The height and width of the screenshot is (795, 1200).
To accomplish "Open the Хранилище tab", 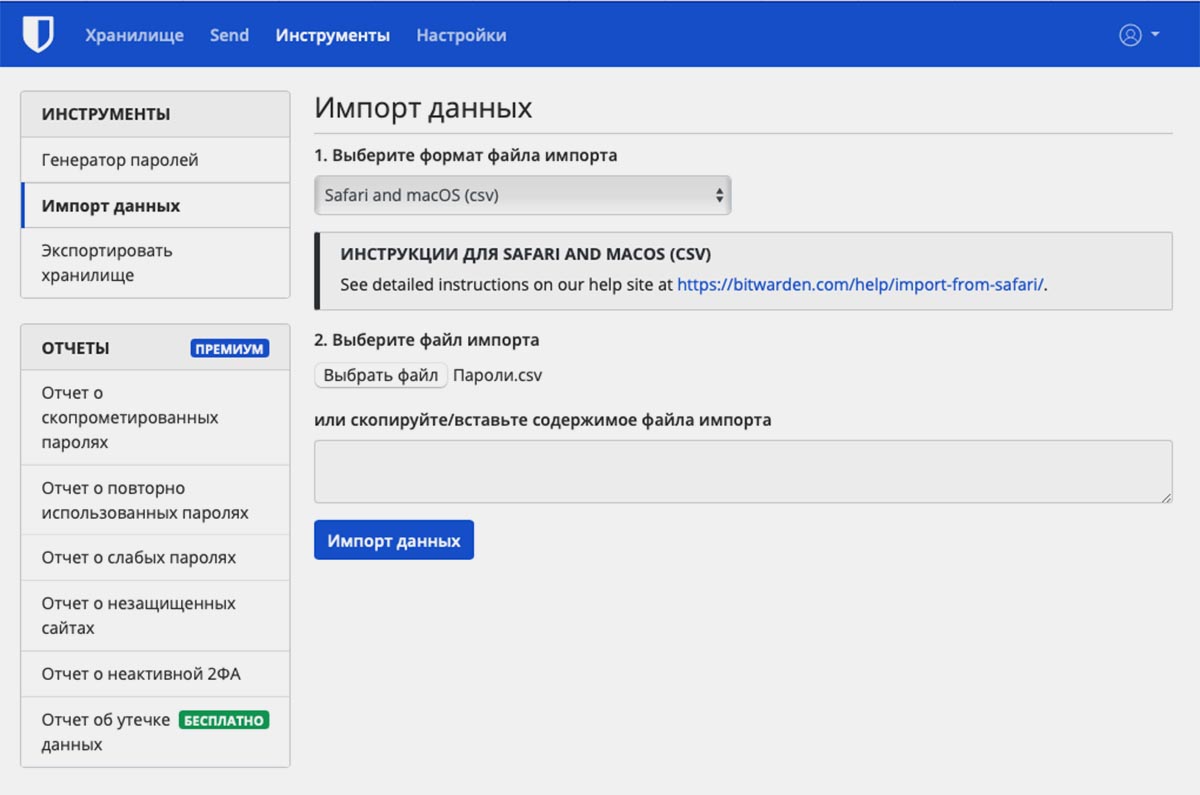I will coord(134,35).
